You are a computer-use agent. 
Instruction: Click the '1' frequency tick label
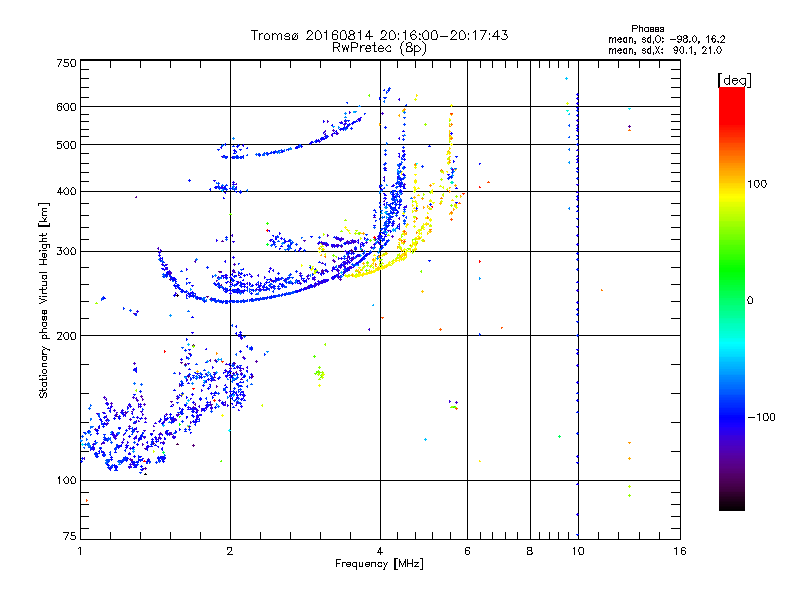click(80, 551)
